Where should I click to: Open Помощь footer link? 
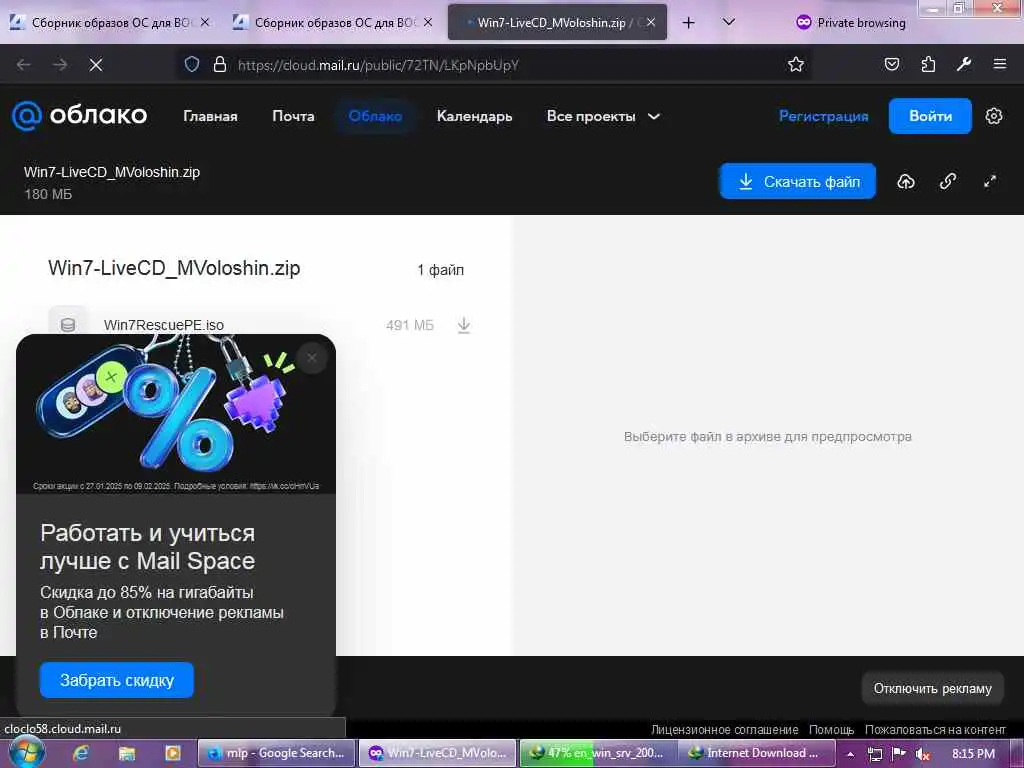831,729
